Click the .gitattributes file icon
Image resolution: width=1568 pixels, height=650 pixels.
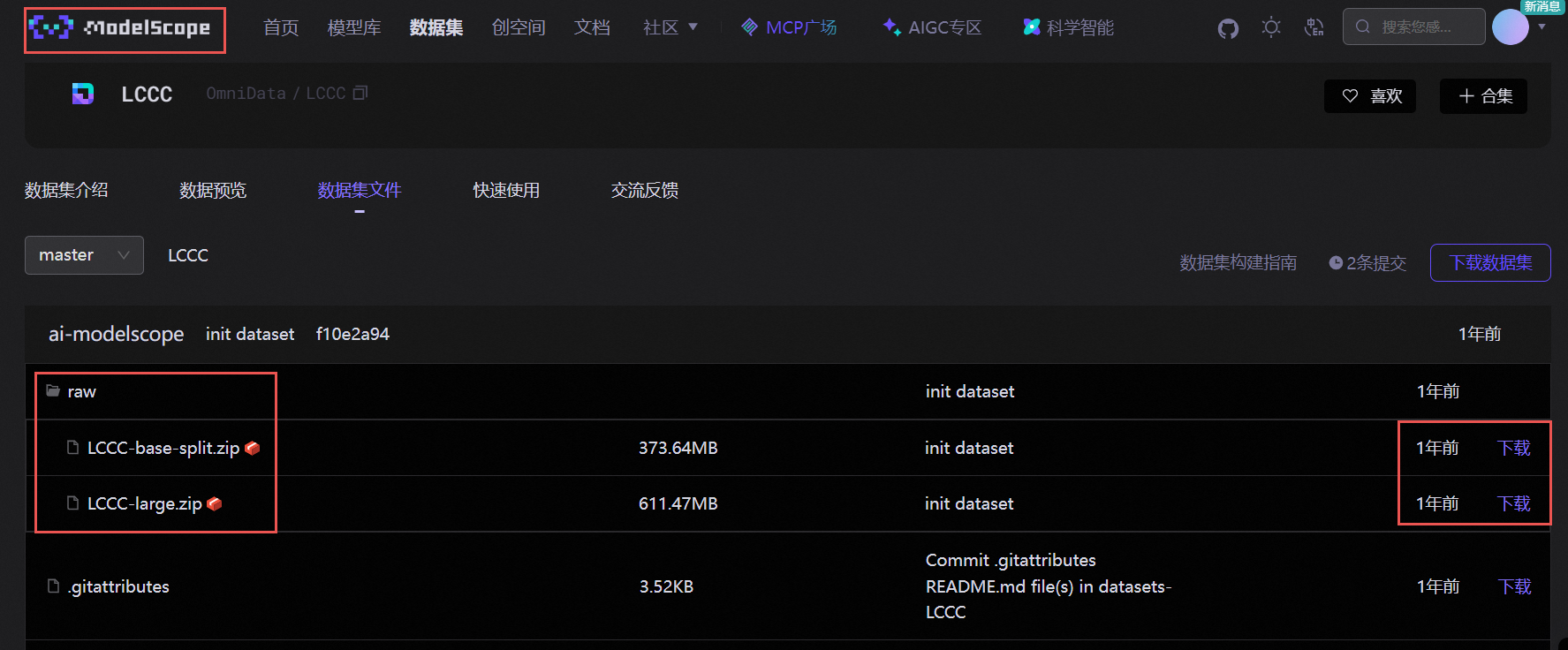pos(53,586)
